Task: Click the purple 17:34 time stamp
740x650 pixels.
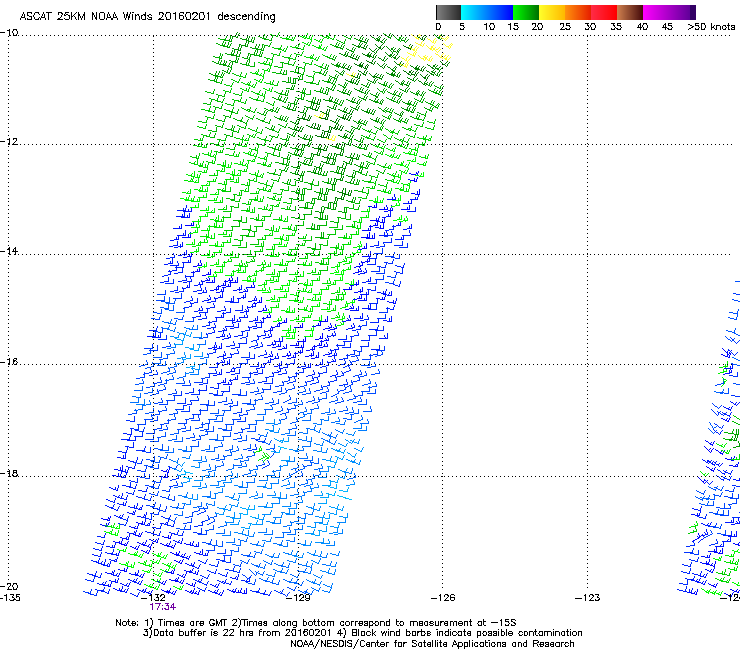Action: coord(162,607)
